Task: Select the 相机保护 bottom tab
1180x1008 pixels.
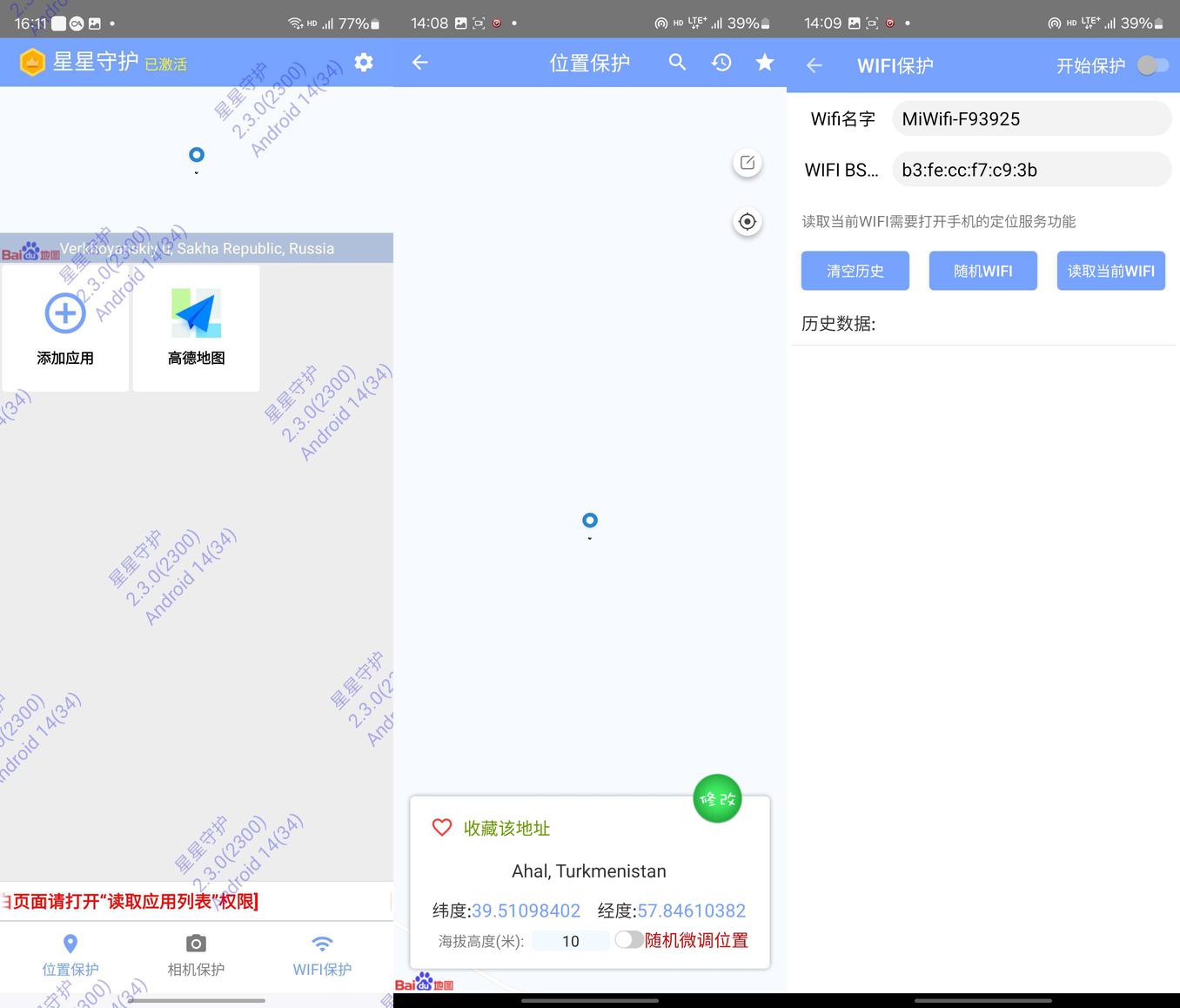Action: click(x=196, y=956)
